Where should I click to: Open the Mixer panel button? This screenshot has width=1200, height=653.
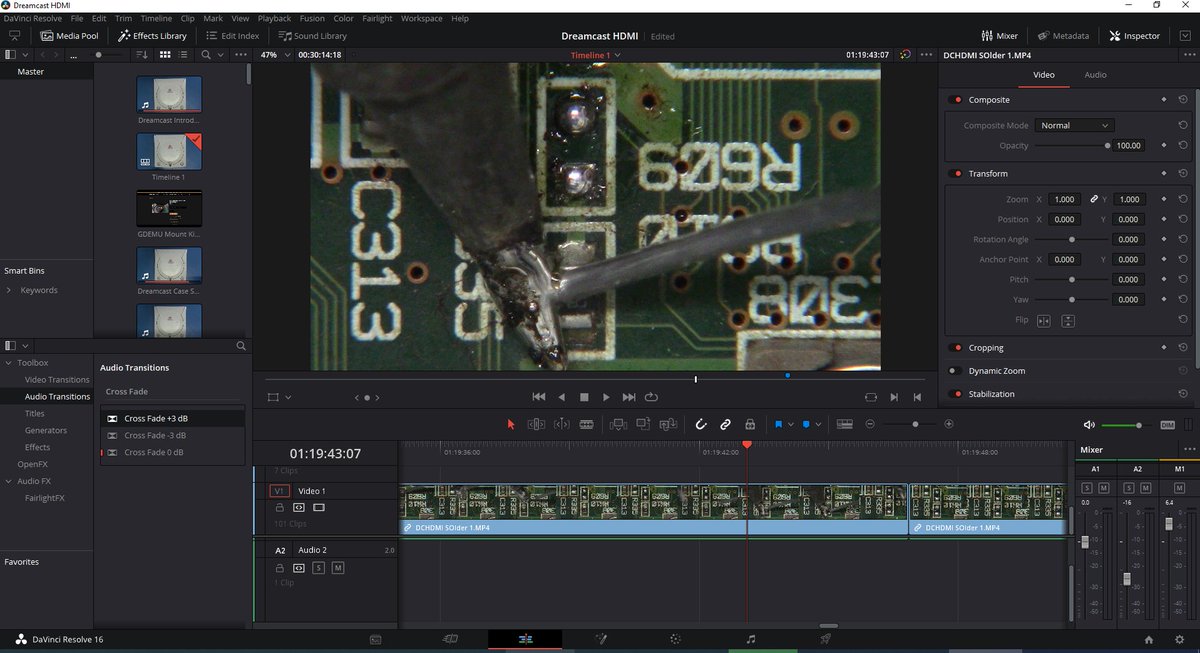[x=999, y=36]
